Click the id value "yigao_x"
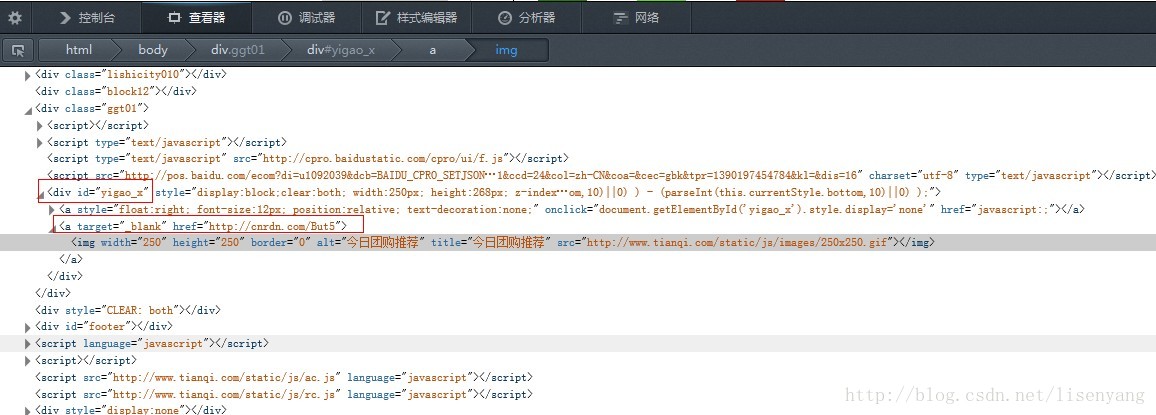 tap(122, 192)
